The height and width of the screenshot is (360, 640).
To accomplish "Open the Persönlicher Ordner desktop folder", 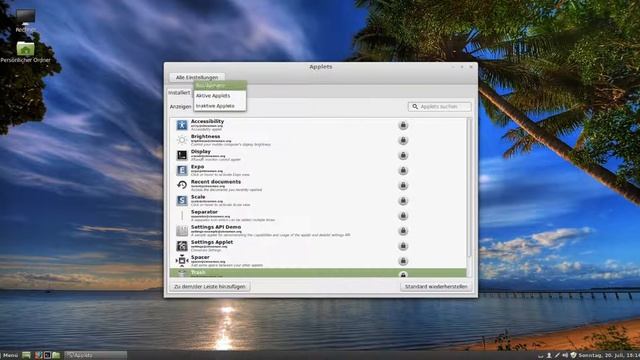I will point(25,52).
